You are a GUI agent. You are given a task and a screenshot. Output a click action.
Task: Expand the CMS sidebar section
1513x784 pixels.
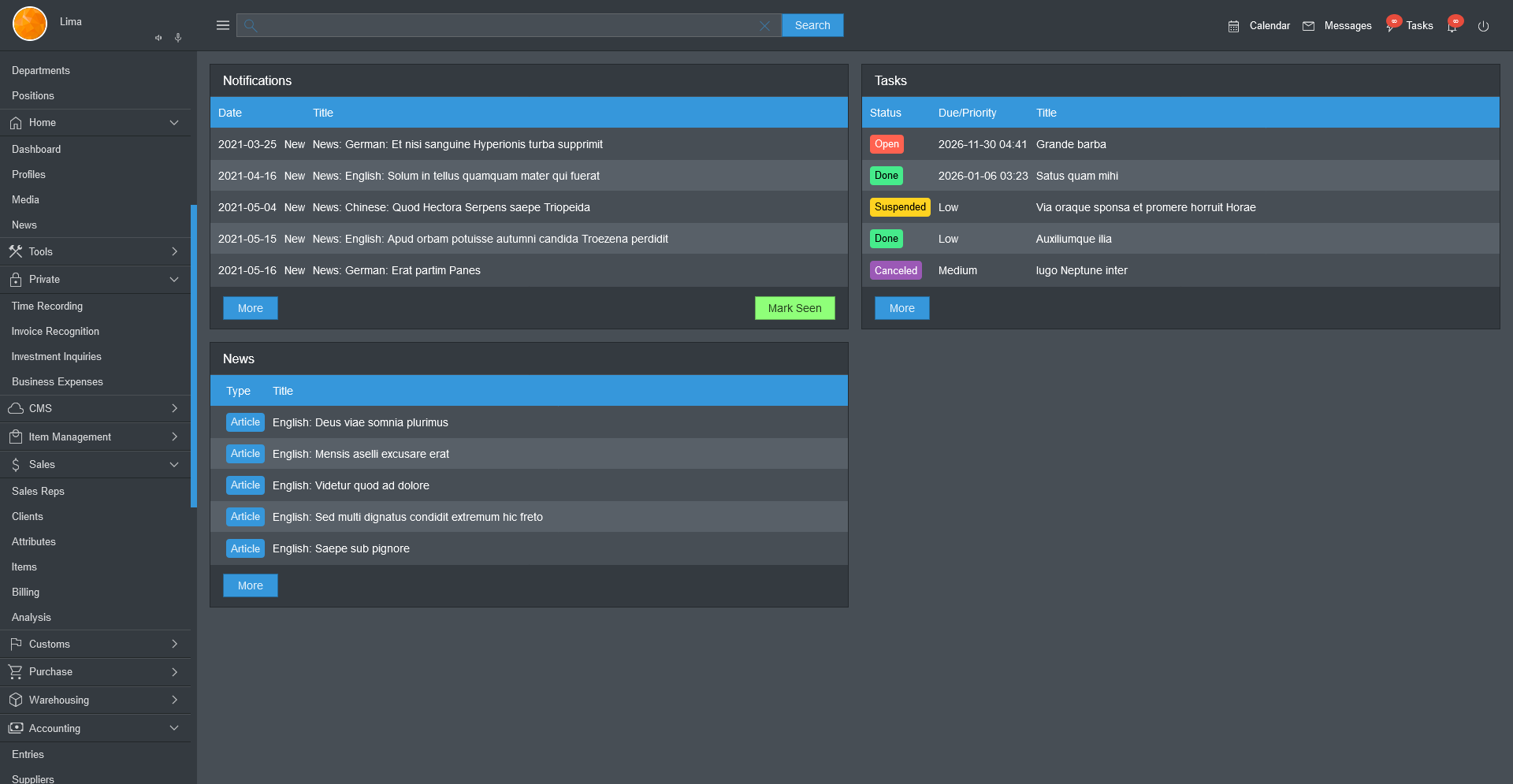(x=174, y=408)
